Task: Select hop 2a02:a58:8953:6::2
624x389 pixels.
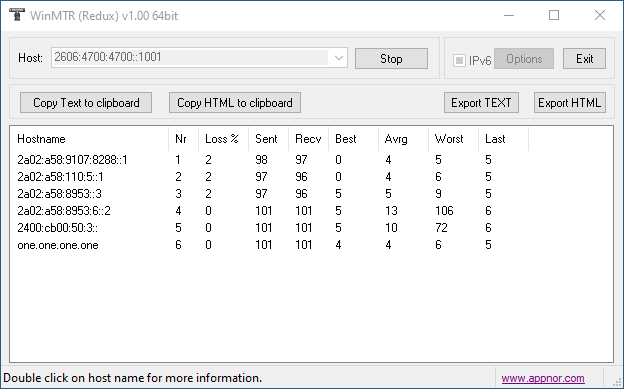Action: (64, 211)
